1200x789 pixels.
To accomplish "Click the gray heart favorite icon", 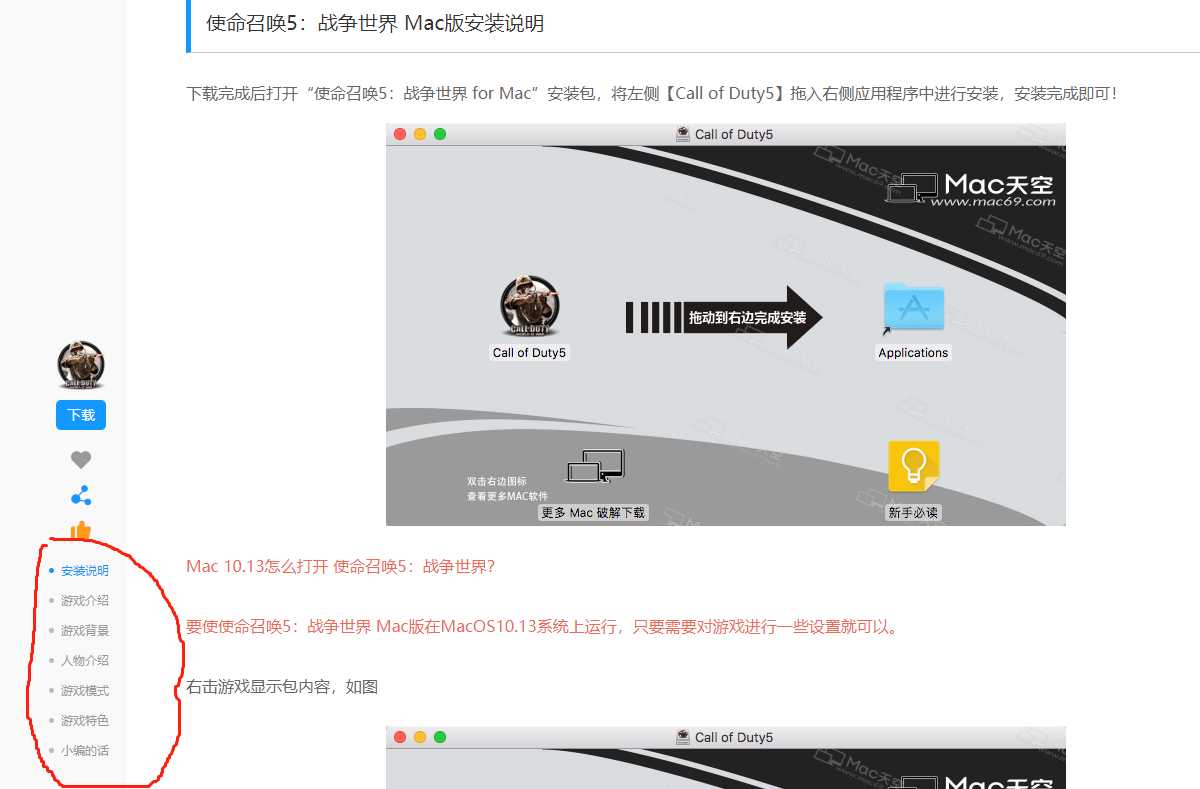I will [x=81, y=460].
